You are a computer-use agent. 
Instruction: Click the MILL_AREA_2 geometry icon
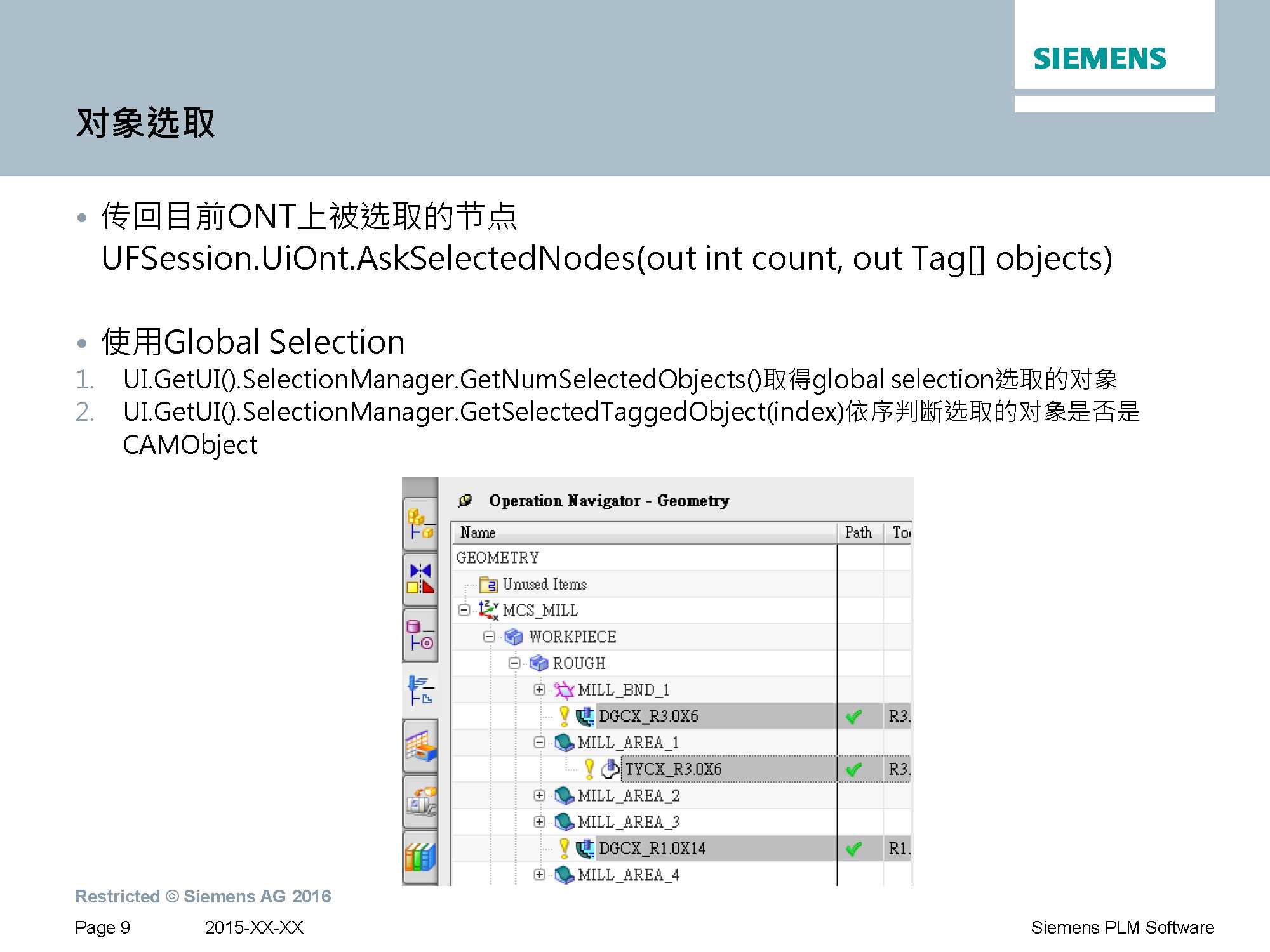564,795
